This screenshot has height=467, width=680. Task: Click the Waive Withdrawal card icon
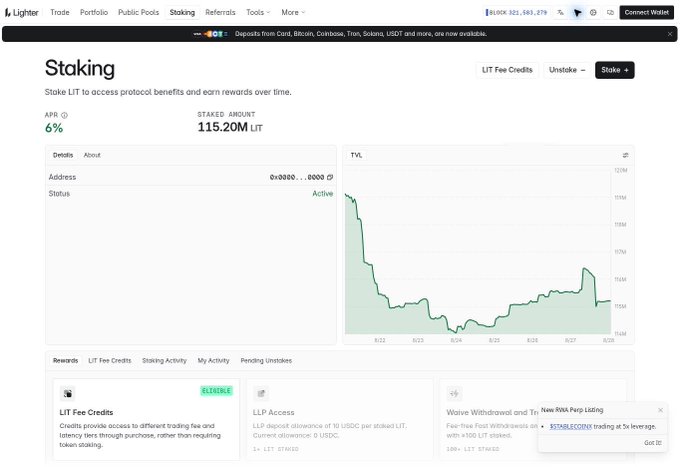pyautogui.click(x=454, y=393)
